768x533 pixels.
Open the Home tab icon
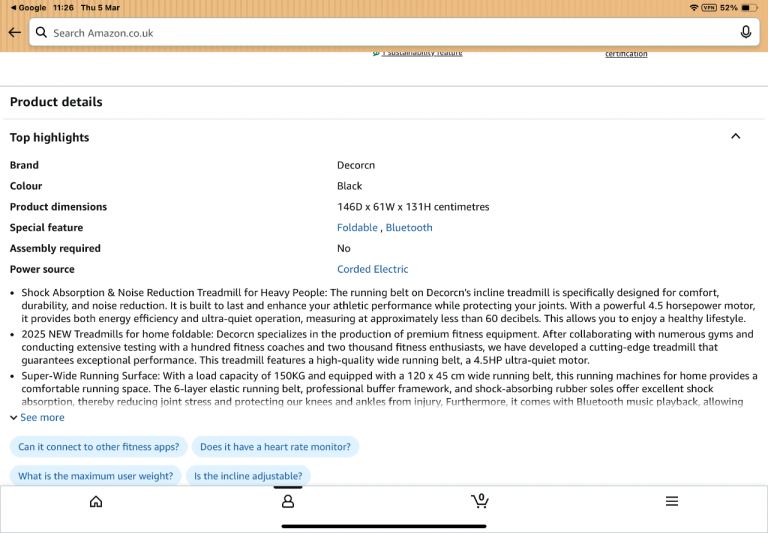click(96, 501)
